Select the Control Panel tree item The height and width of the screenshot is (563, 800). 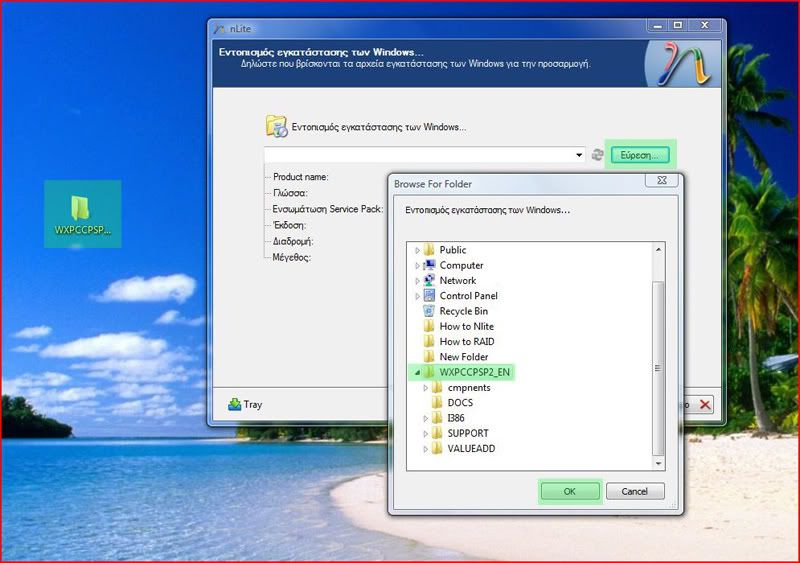point(468,296)
